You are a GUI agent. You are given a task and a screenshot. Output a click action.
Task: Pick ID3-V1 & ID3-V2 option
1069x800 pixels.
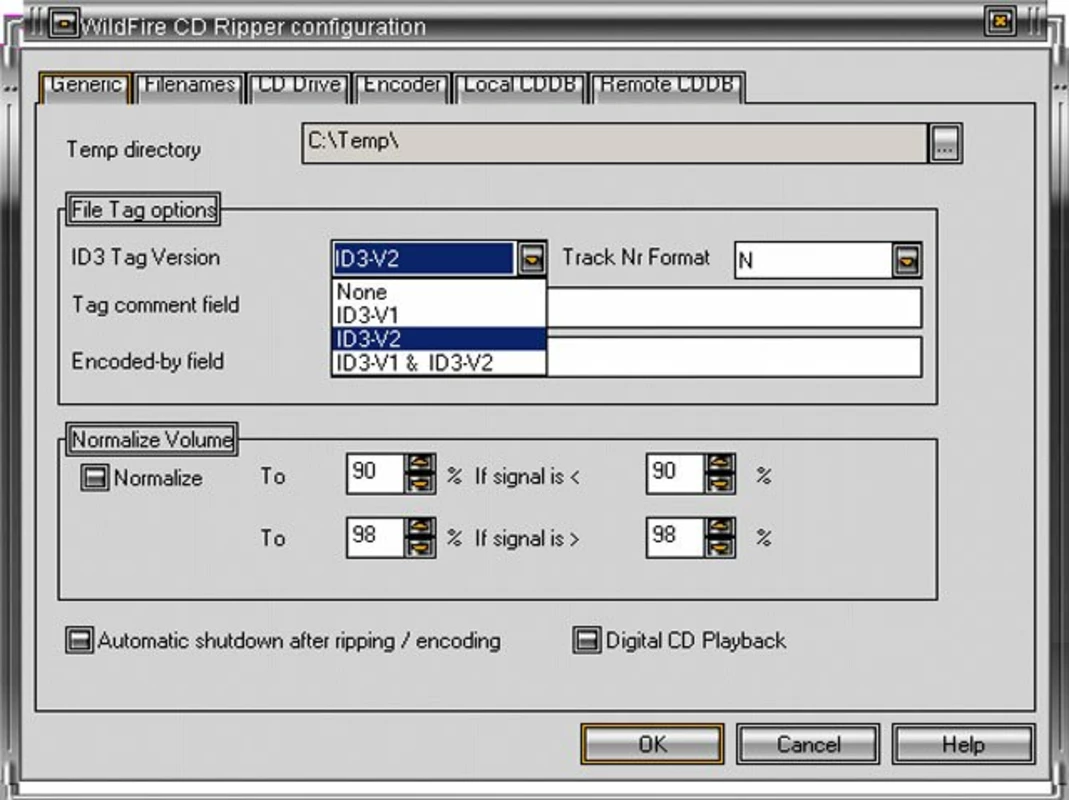pos(439,362)
